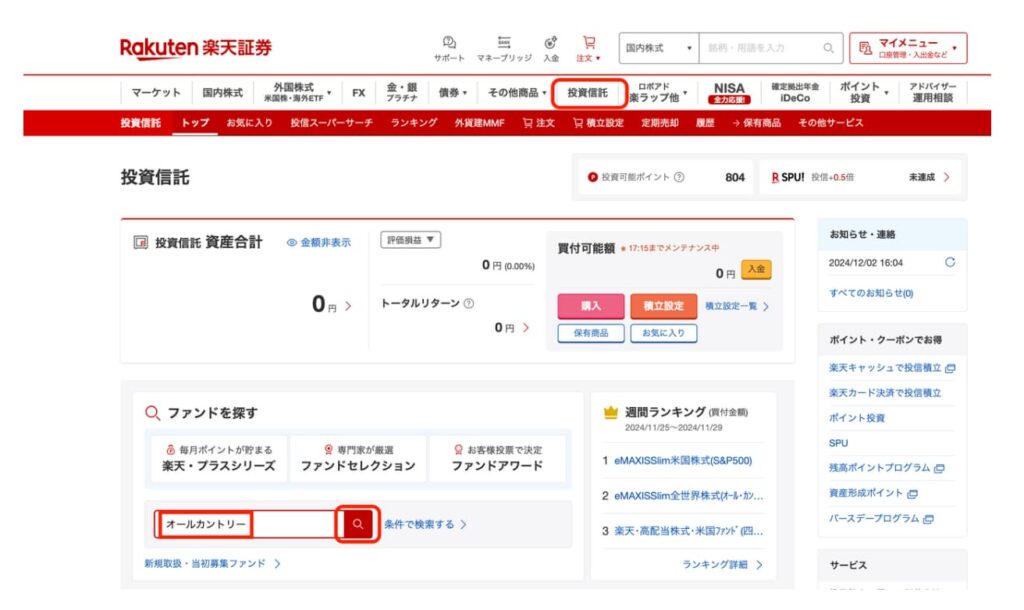Open the 評価損益 dropdown
Viewport: 1024px width, 610px height.
(410, 240)
